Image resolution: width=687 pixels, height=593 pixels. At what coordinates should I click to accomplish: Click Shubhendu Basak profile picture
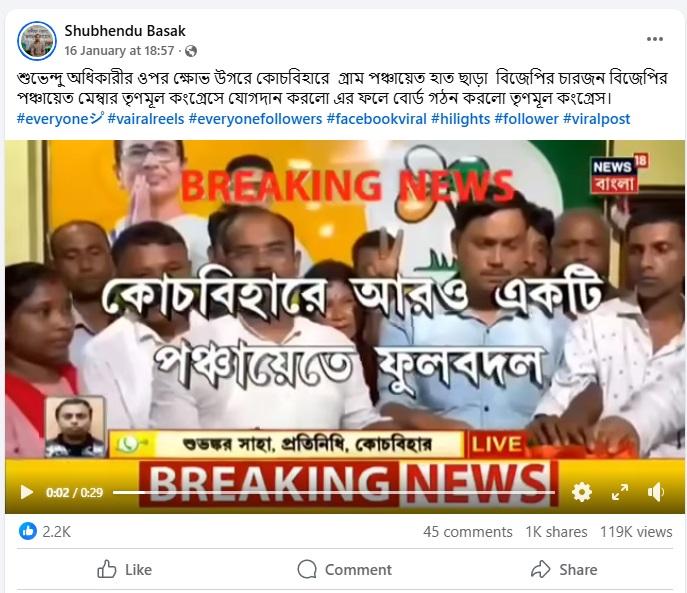(37, 41)
